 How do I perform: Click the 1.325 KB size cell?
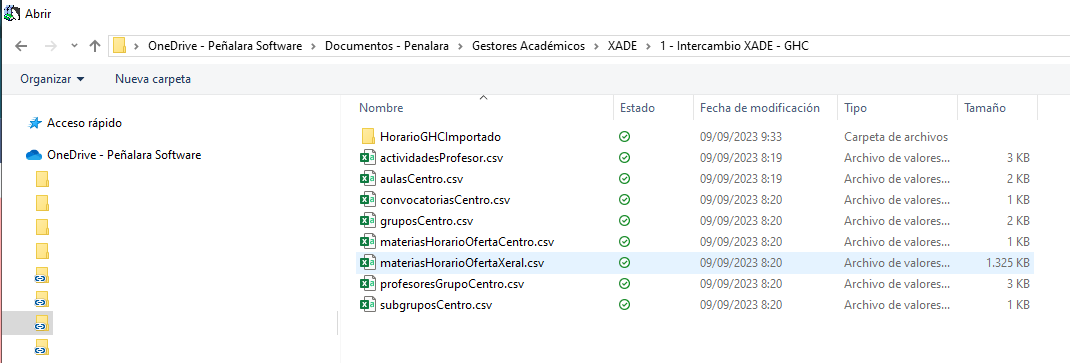coord(1008,263)
